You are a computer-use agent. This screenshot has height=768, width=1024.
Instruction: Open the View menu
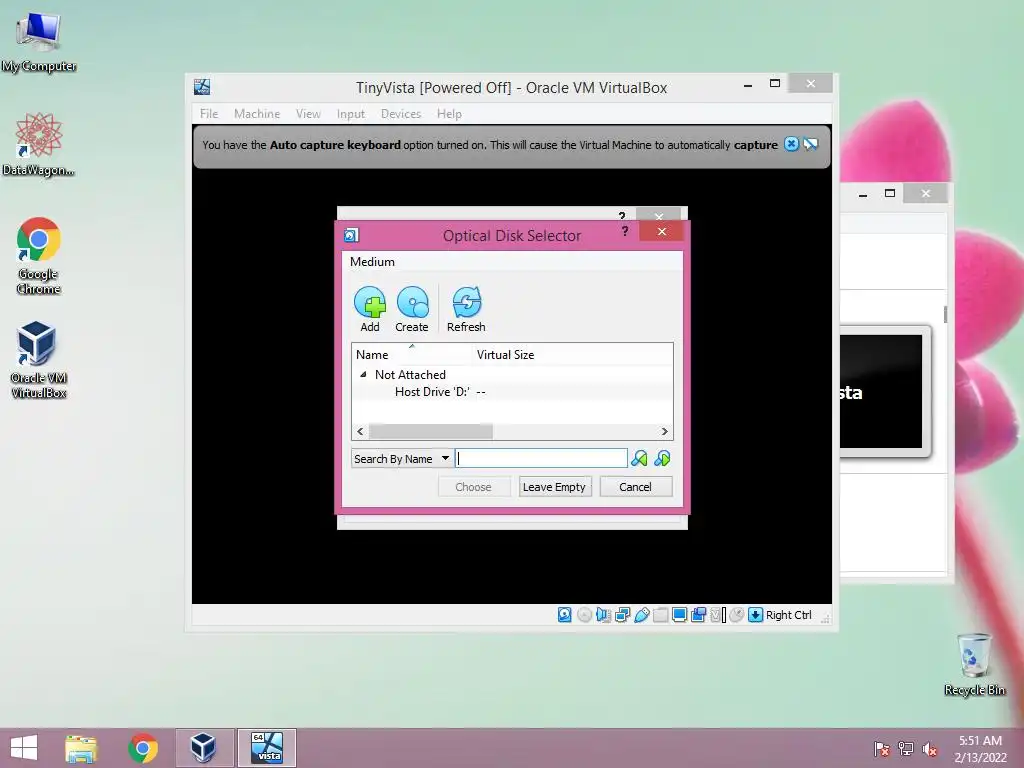pos(308,114)
